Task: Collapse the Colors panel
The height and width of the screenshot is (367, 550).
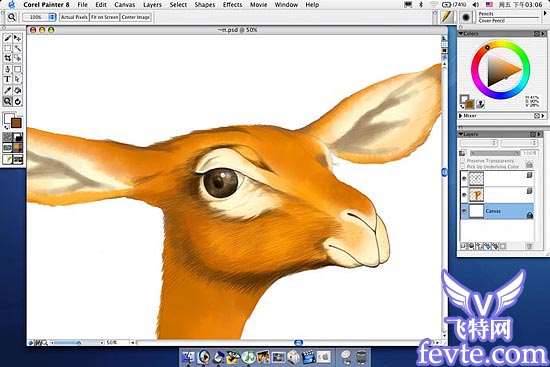Action: tap(461, 34)
